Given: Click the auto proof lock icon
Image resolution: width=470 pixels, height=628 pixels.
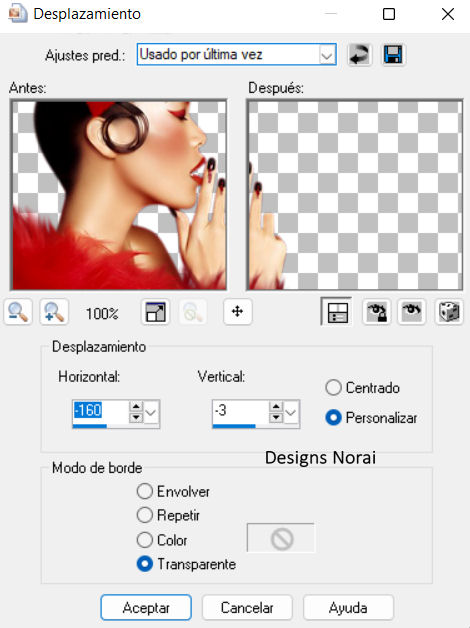Looking at the screenshot, I should point(376,312).
